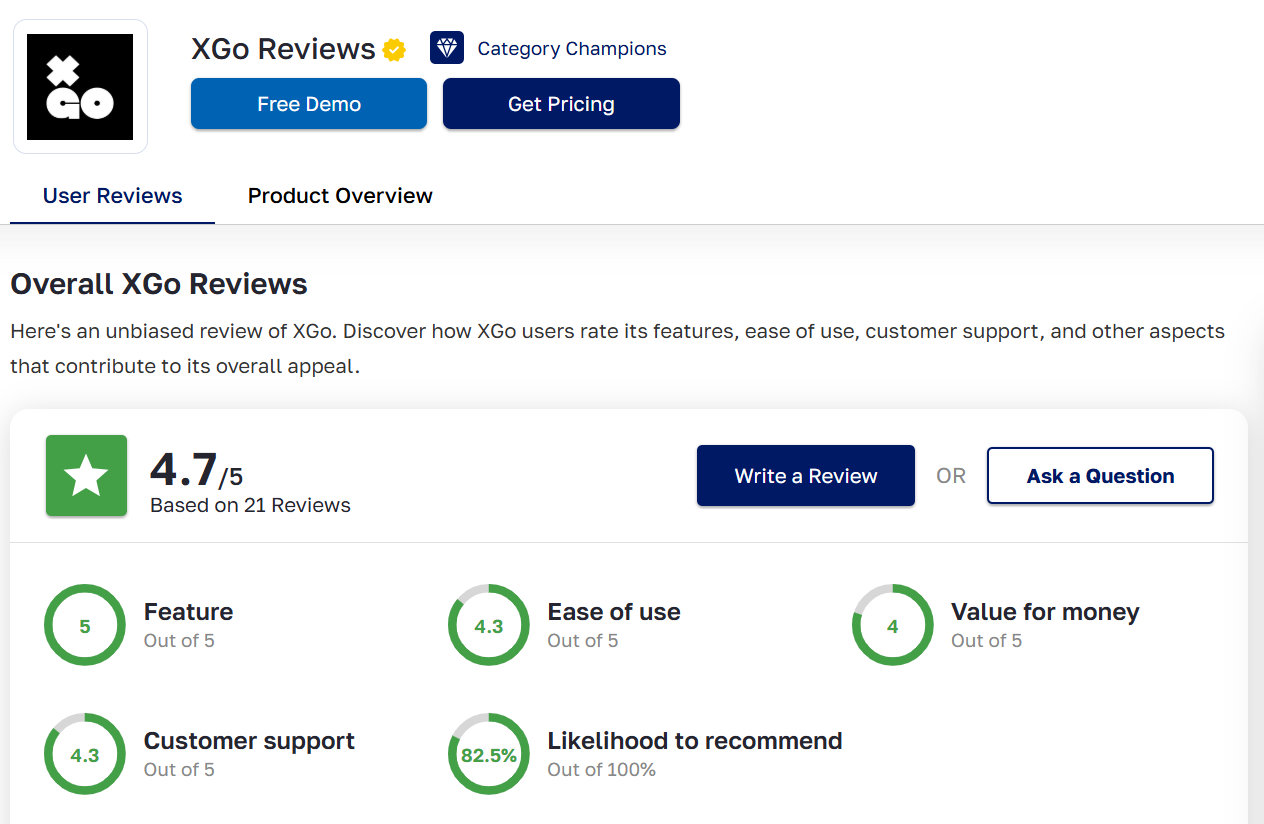Select the Overall XGo Reviews heading
Screen dimensions: 1264x824
(x=159, y=284)
